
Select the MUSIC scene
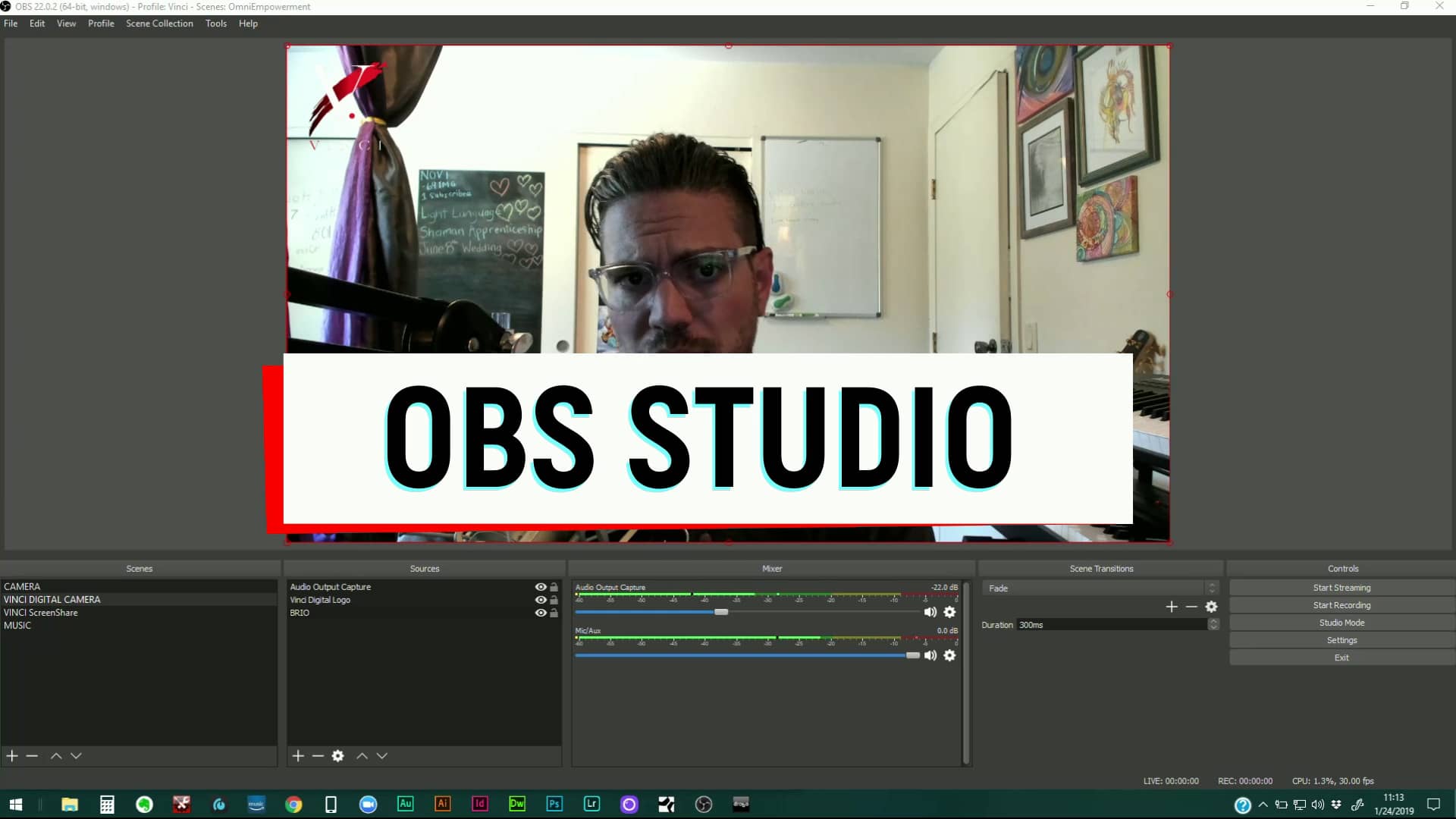point(17,626)
